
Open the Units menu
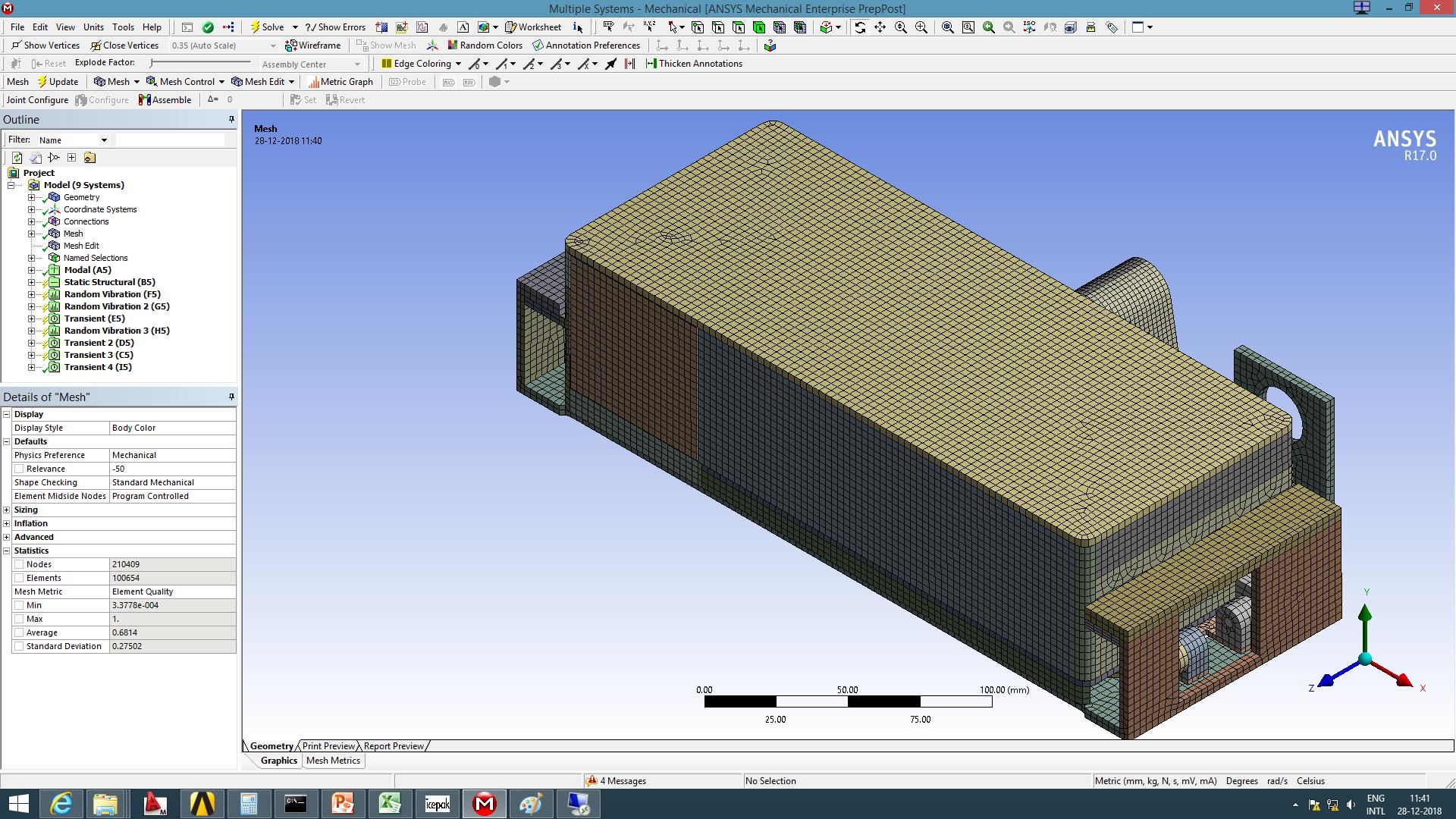click(93, 27)
